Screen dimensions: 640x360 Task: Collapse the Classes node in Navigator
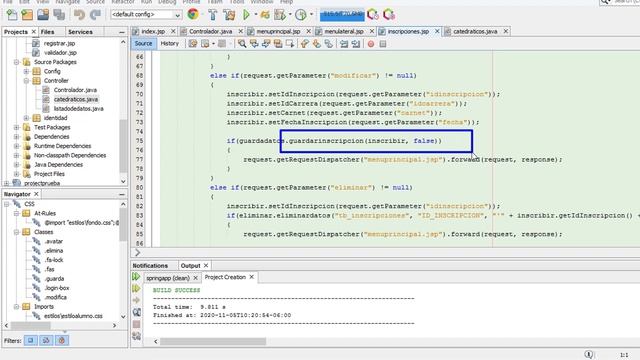click(16, 232)
